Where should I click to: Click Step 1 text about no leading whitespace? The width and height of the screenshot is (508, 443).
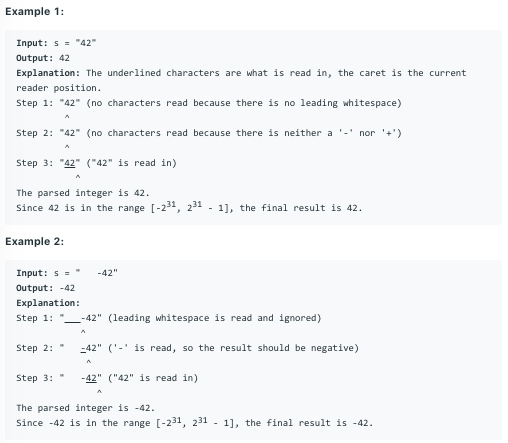click(209, 103)
